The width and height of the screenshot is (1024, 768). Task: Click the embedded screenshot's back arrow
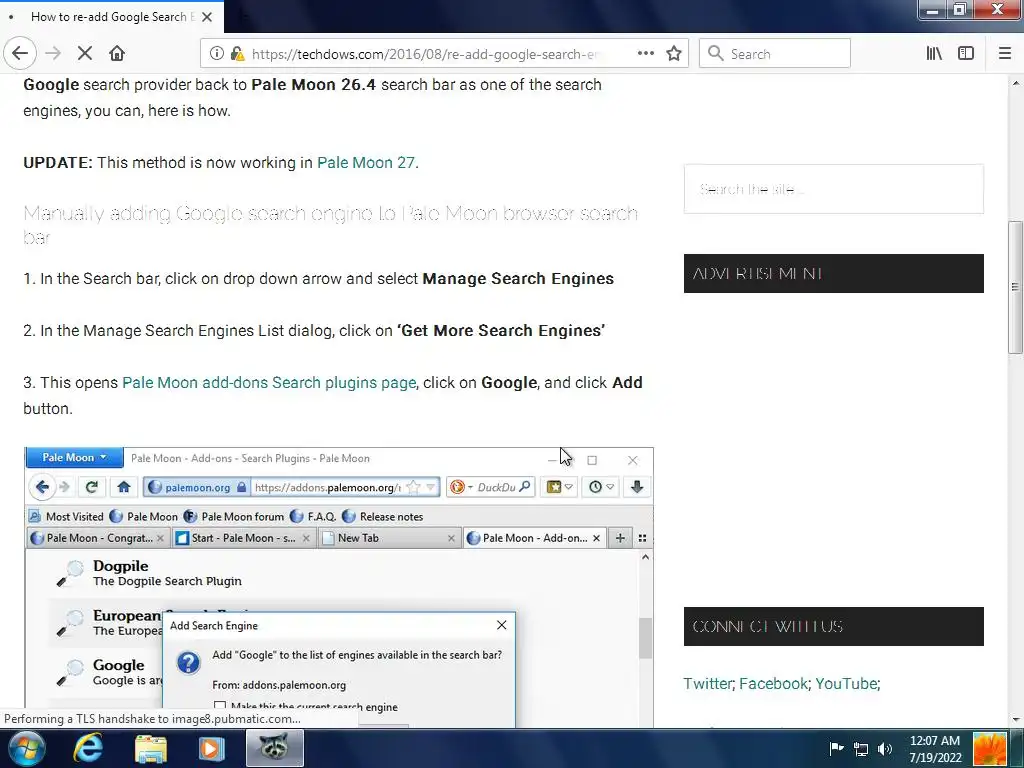[x=42, y=487]
